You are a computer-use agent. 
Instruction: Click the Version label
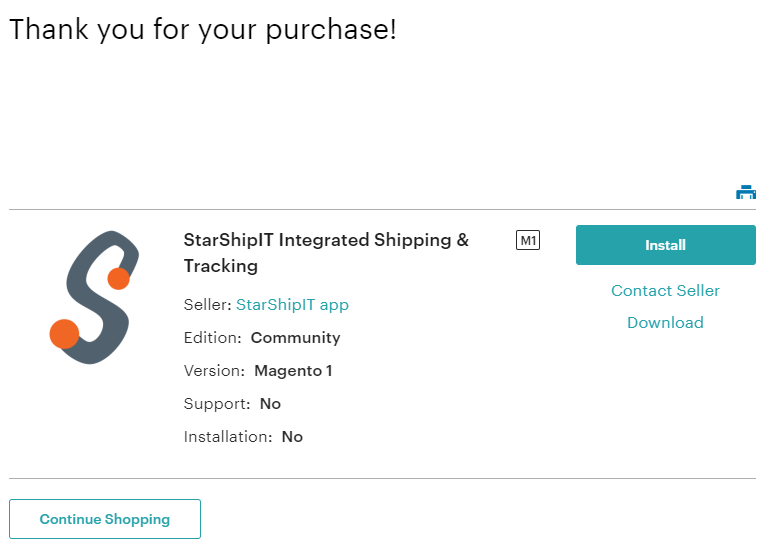click(x=214, y=371)
